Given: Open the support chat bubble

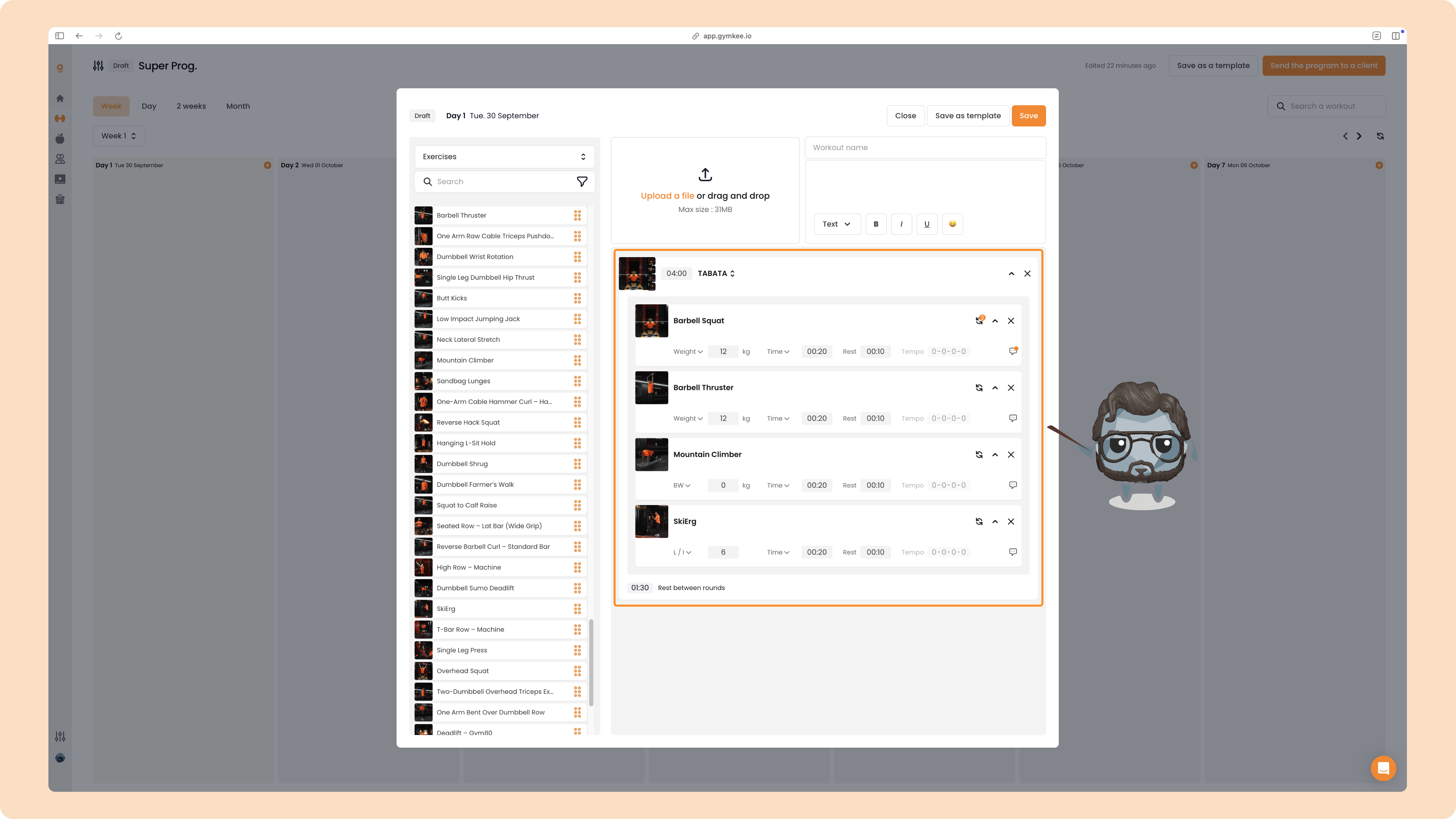Looking at the screenshot, I should point(1383,768).
